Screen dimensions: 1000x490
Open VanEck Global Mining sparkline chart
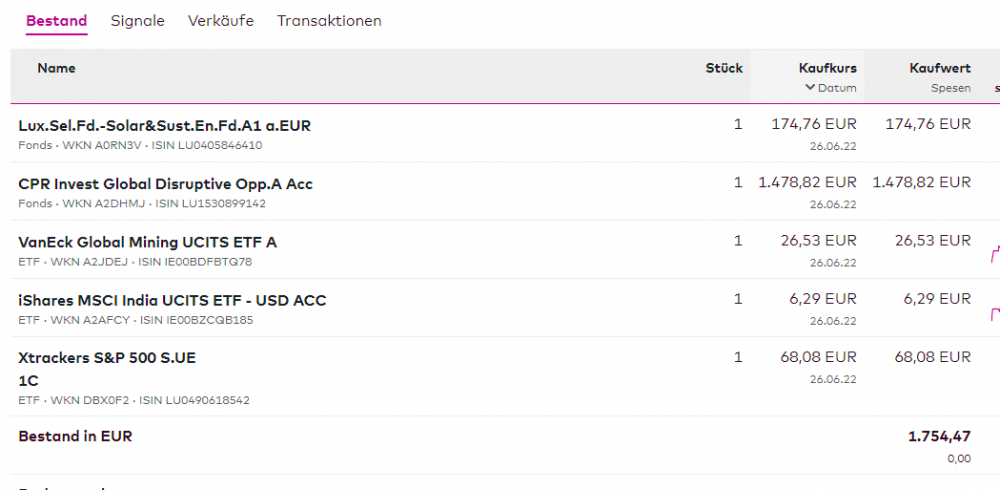(995, 254)
